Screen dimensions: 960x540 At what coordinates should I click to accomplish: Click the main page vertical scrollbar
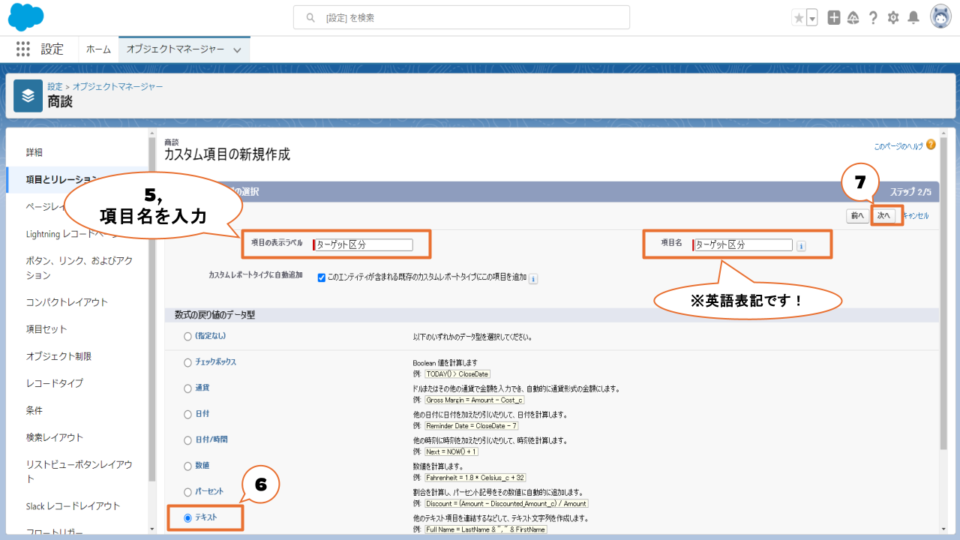pyautogui.click(x=943, y=294)
